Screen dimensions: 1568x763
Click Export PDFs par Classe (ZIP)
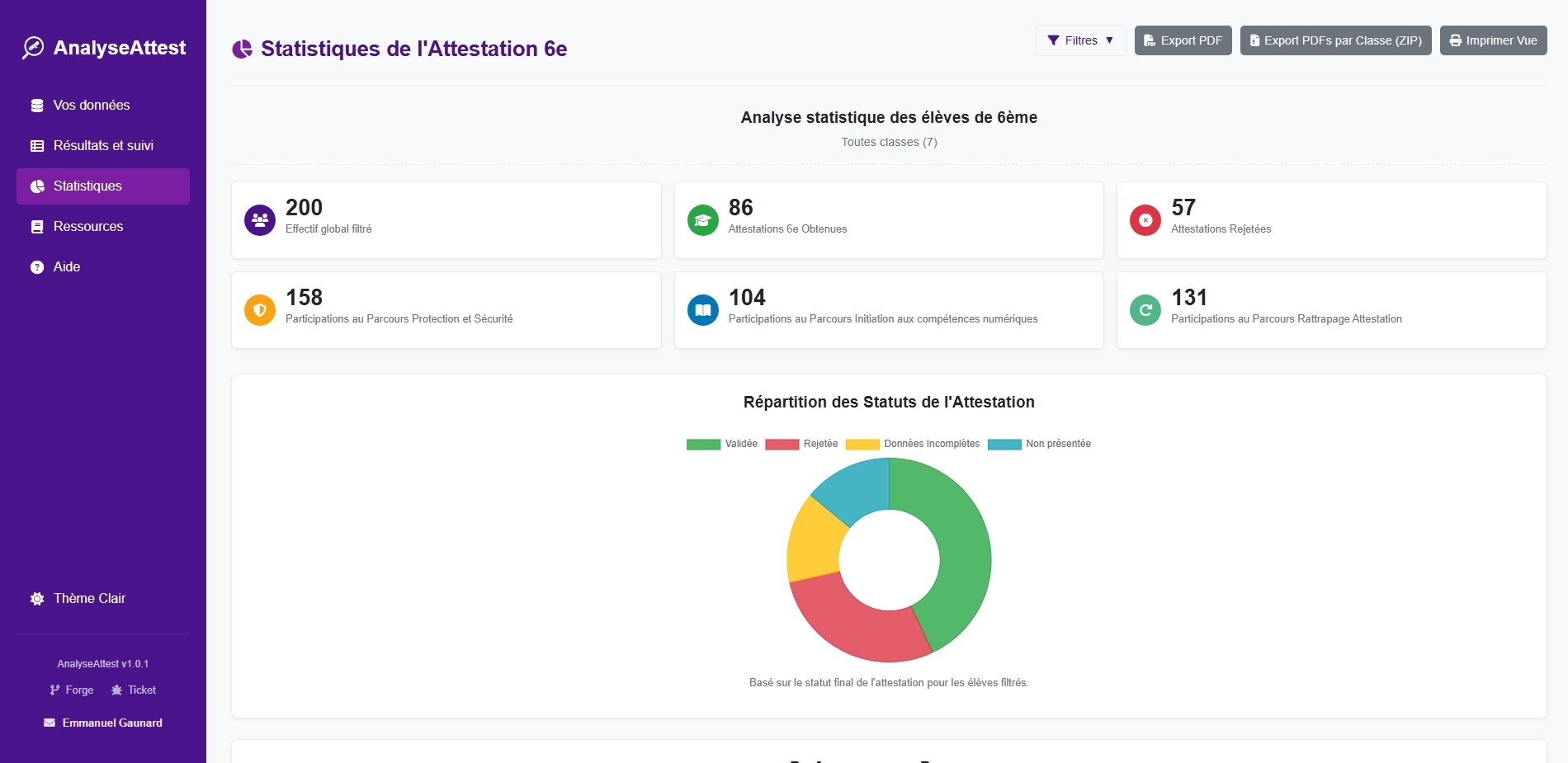click(x=1335, y=40)
